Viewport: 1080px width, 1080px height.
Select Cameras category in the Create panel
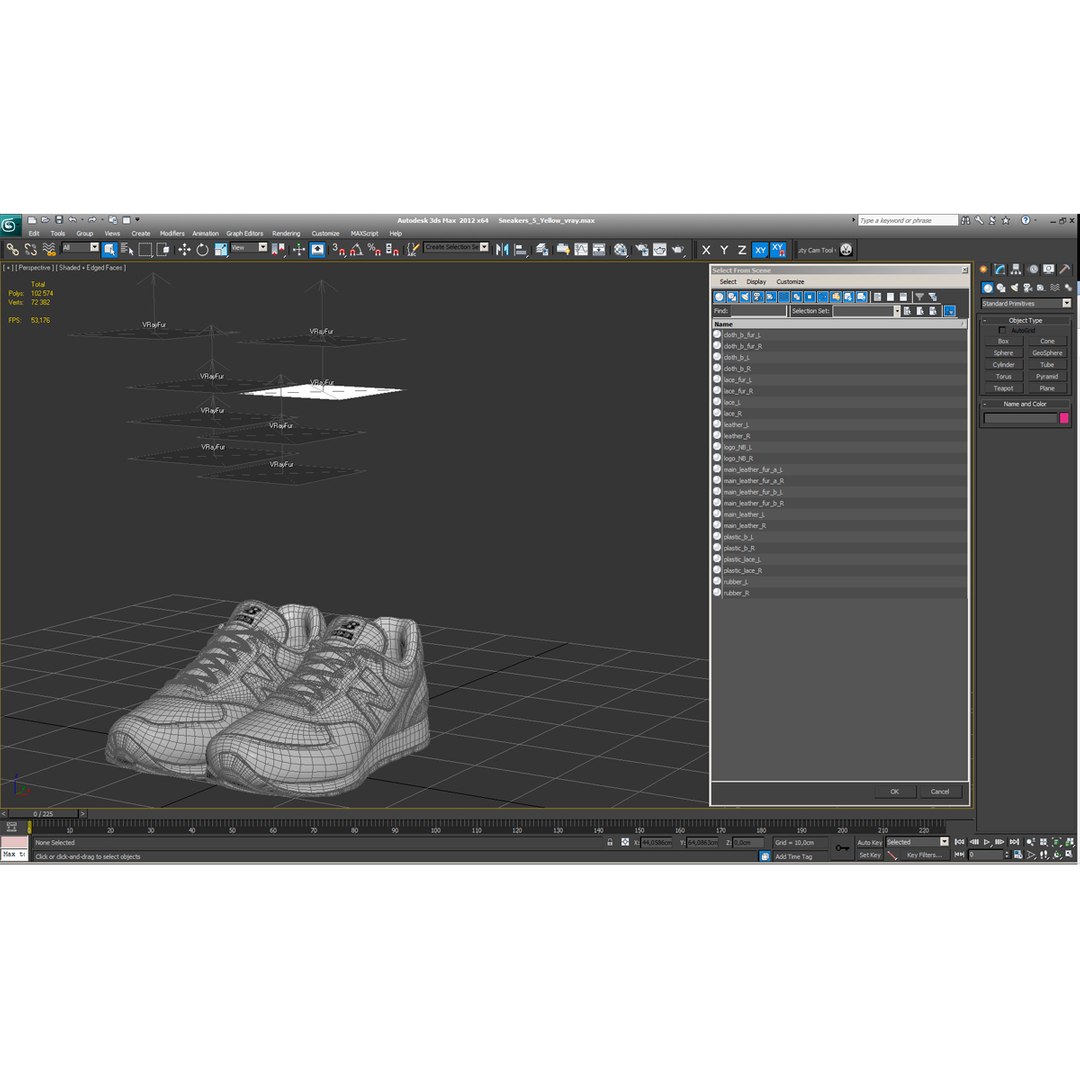pyautogui.click(x=1028, y=288)
